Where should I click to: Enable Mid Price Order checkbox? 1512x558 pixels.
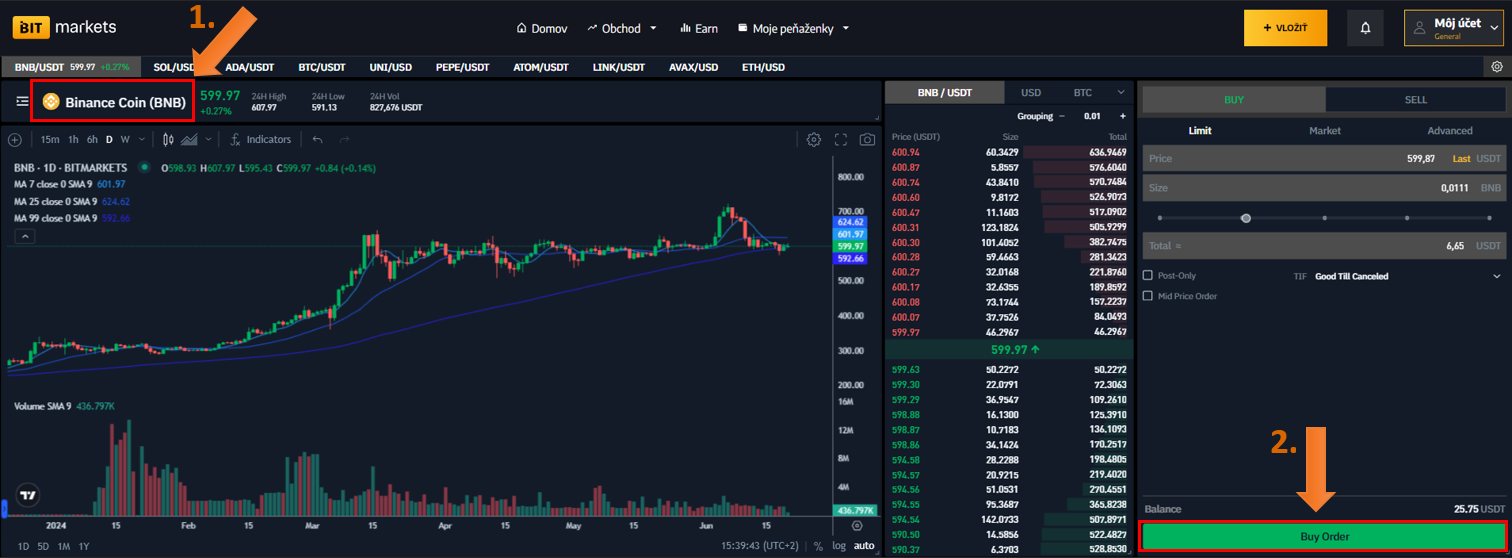tap(1148, 296)
